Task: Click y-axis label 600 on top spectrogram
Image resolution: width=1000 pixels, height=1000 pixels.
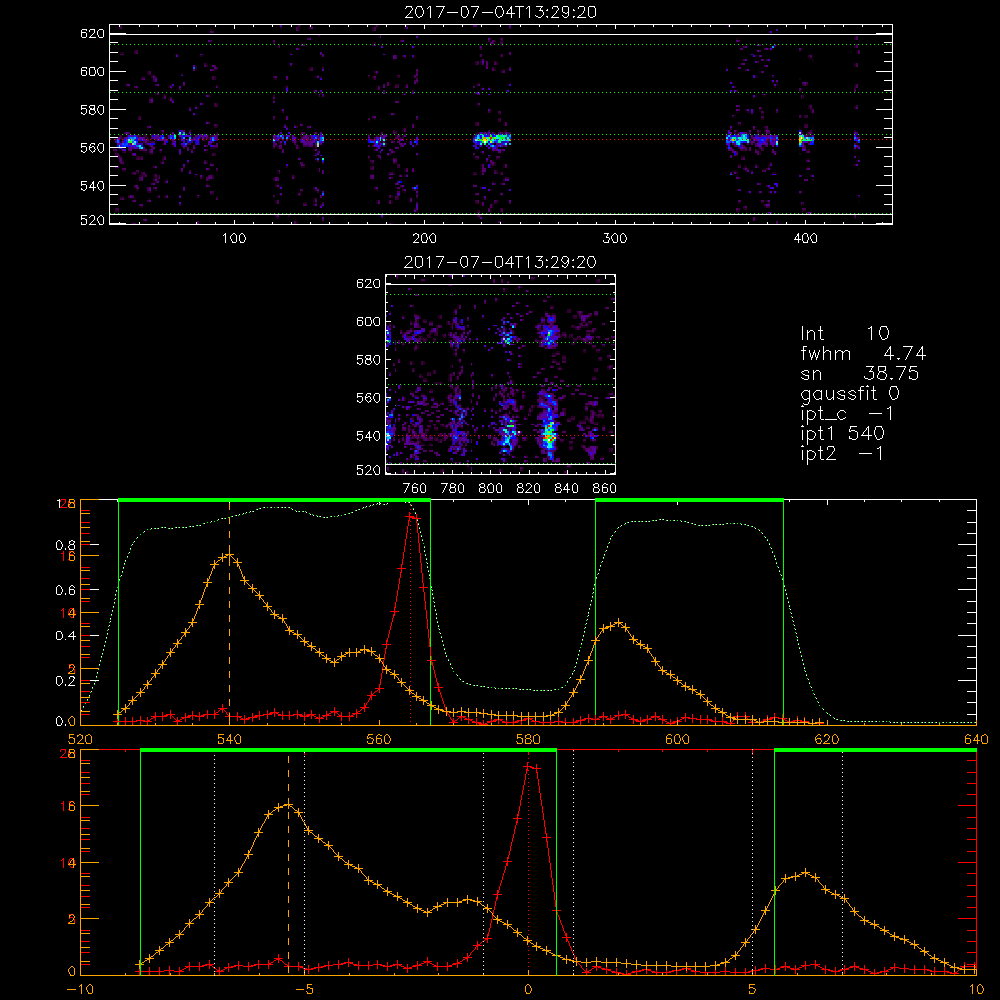Action: pyautogui.click(x=92, y=71)
